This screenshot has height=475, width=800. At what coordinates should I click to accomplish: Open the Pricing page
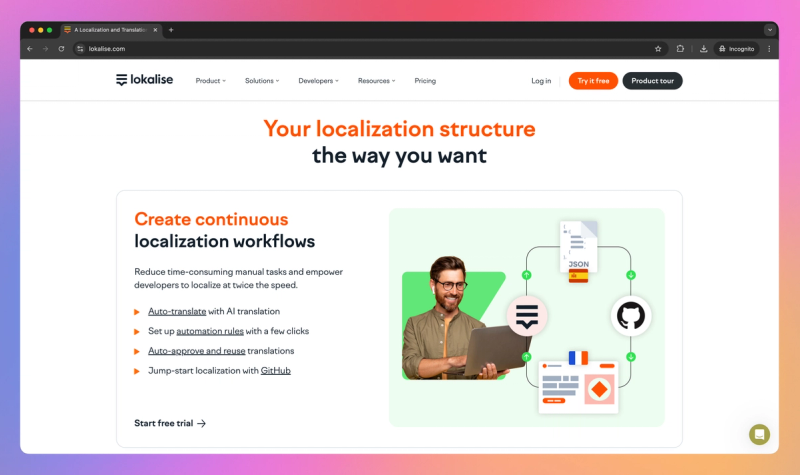click(425, 81)
